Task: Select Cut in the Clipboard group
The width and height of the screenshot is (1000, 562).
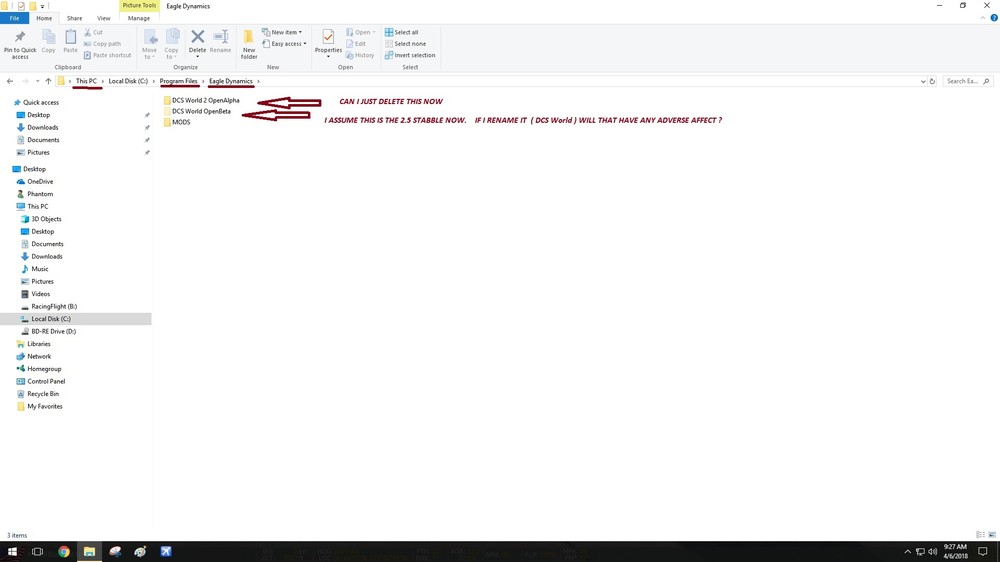Action: tap(93, 32)
